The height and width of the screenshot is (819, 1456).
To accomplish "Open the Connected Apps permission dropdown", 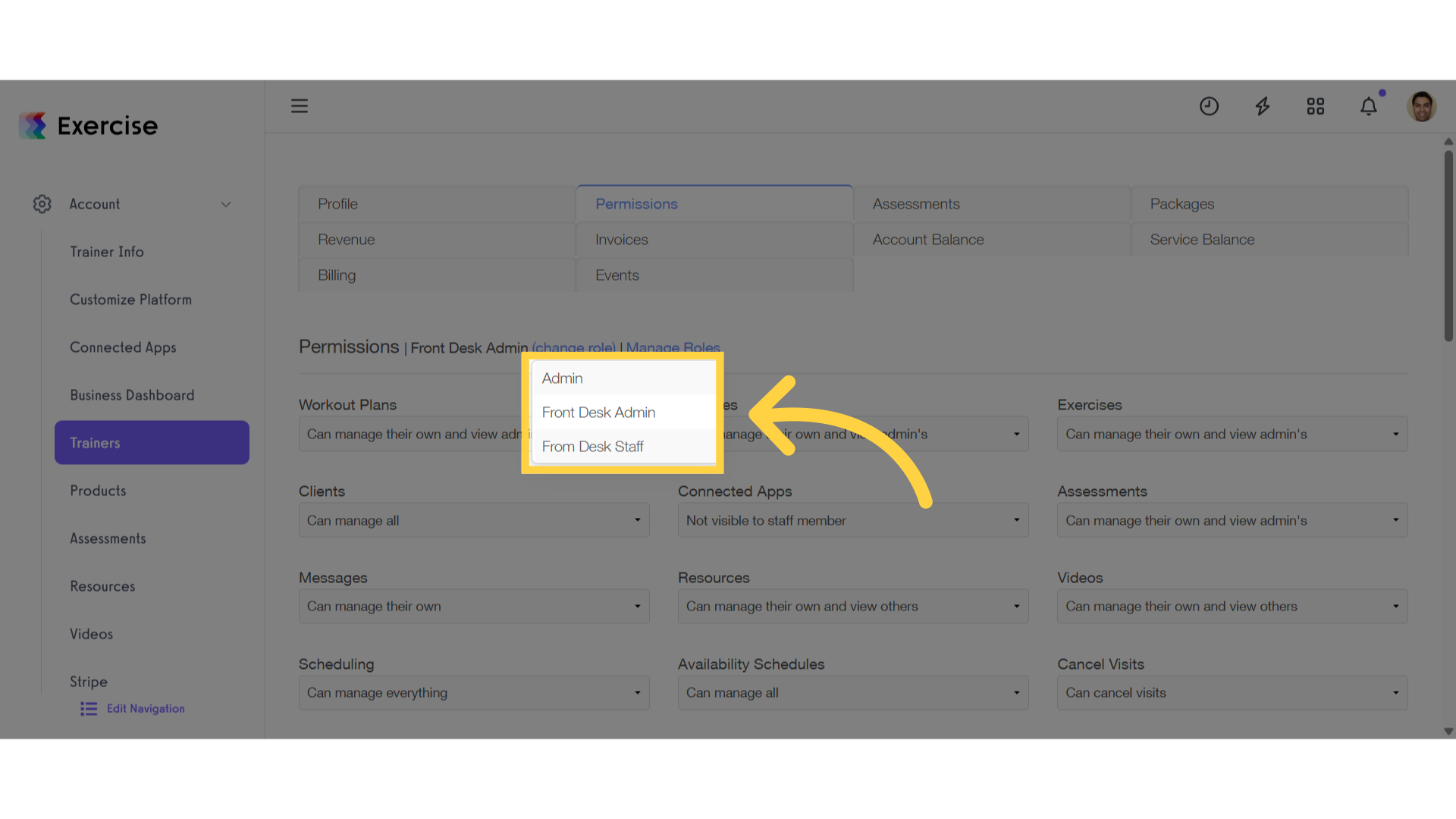I will click(x=853, y=520).
